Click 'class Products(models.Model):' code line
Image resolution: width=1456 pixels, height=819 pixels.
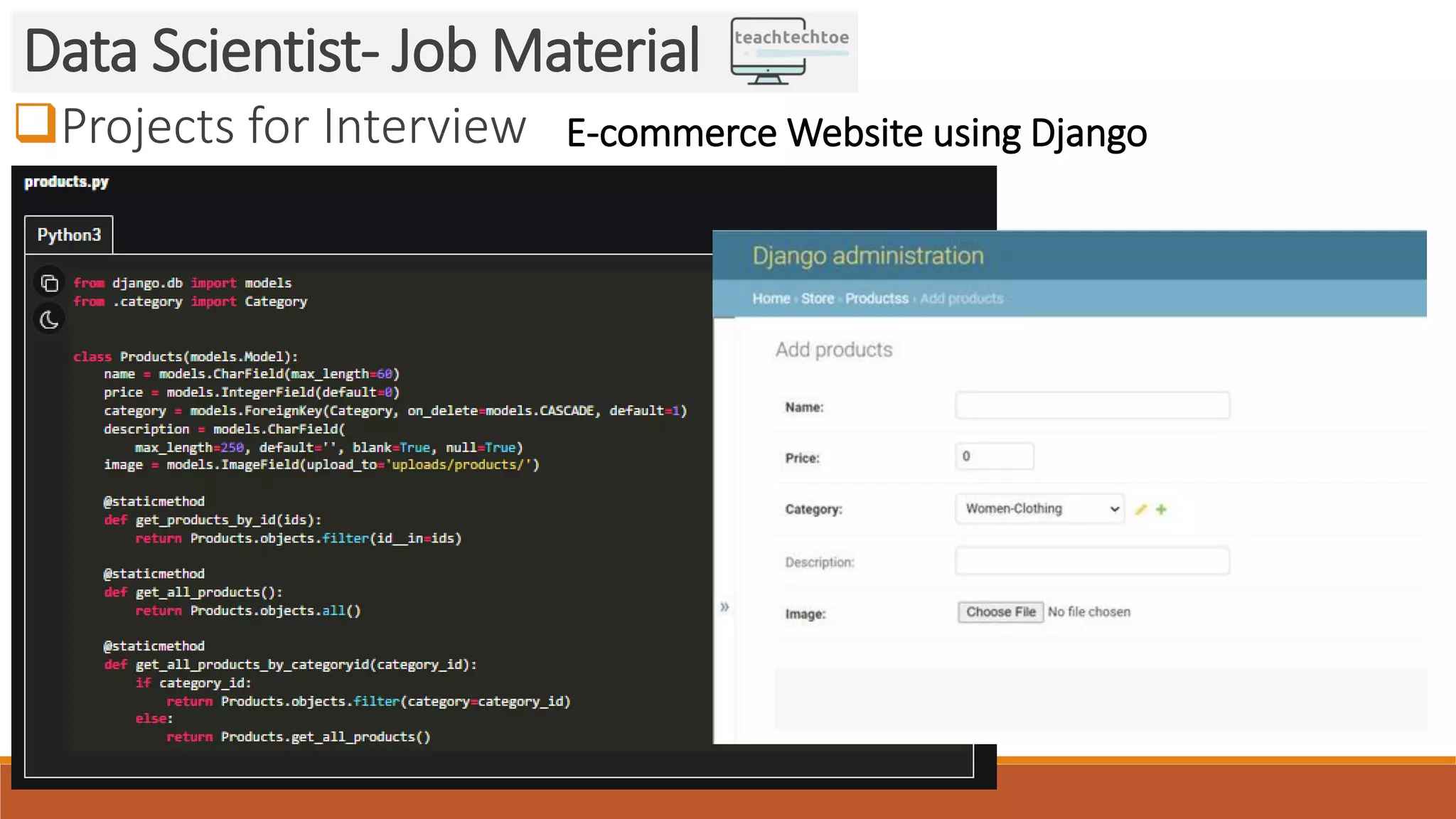(186, 357)
